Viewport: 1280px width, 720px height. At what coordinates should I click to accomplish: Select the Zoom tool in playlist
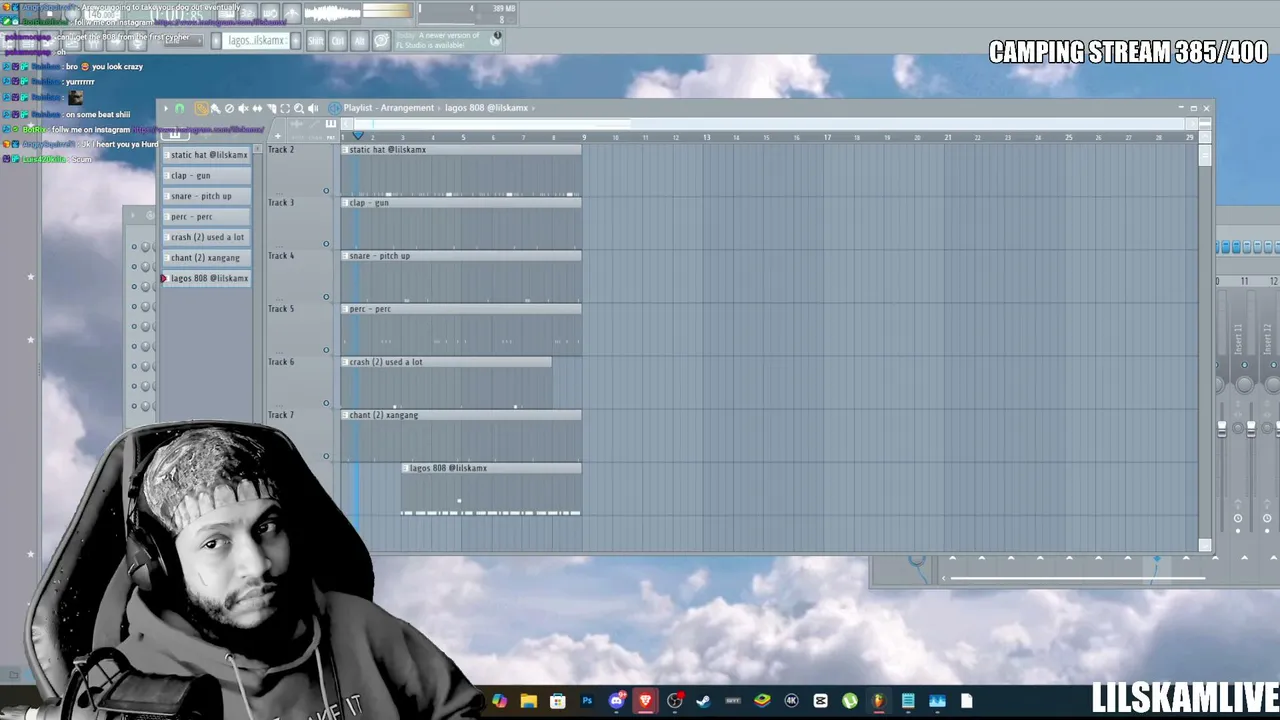click(299, 108)
